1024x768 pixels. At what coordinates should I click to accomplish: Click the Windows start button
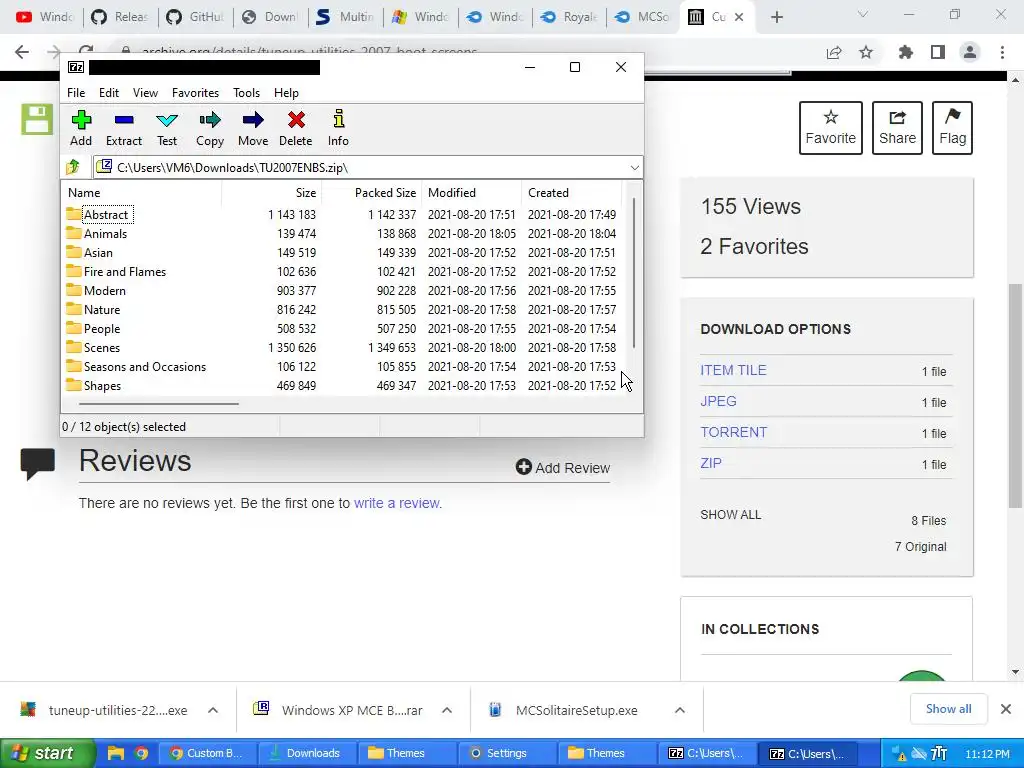click(46, 753)
